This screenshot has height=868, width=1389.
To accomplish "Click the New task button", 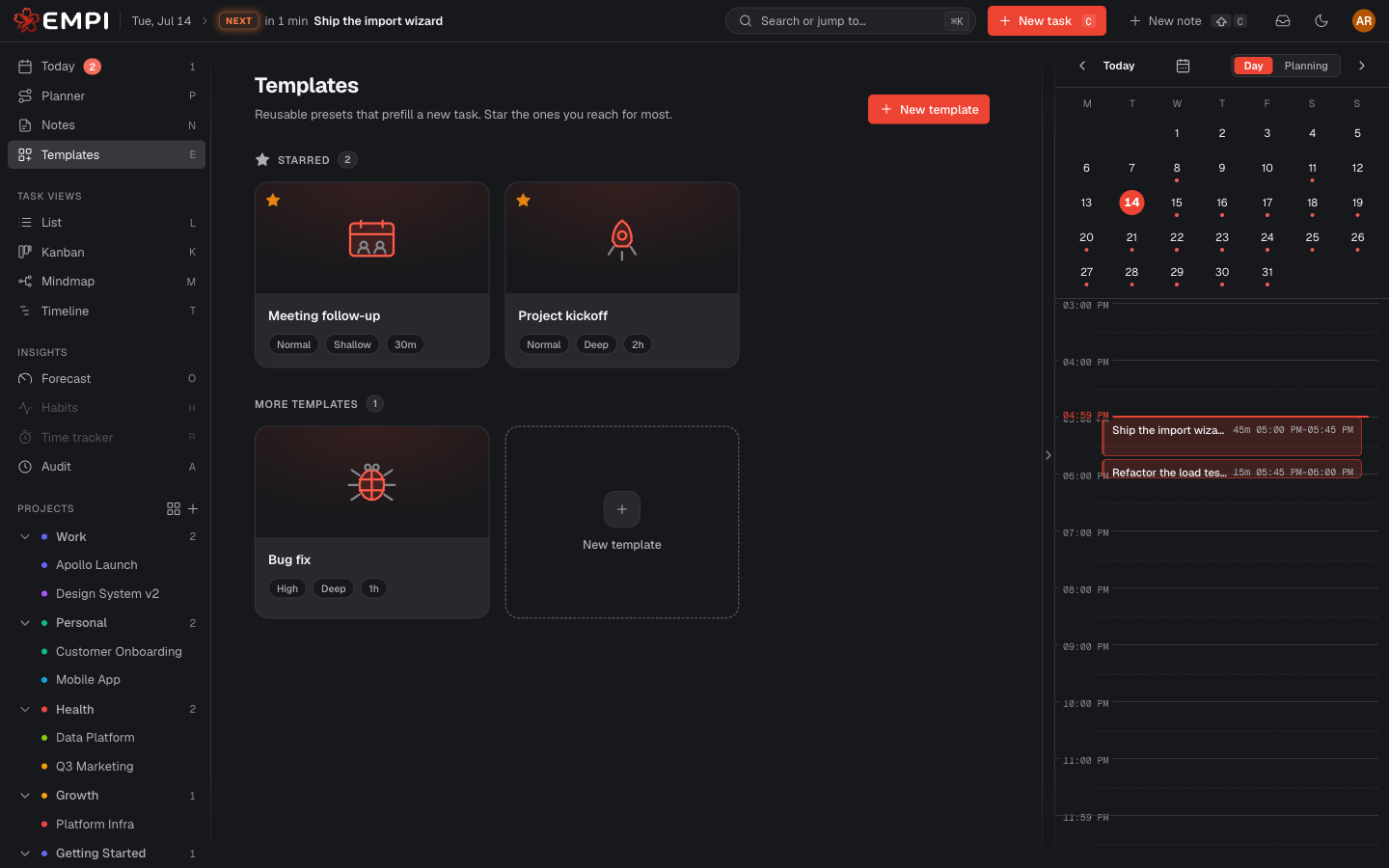I will 1047,20.
